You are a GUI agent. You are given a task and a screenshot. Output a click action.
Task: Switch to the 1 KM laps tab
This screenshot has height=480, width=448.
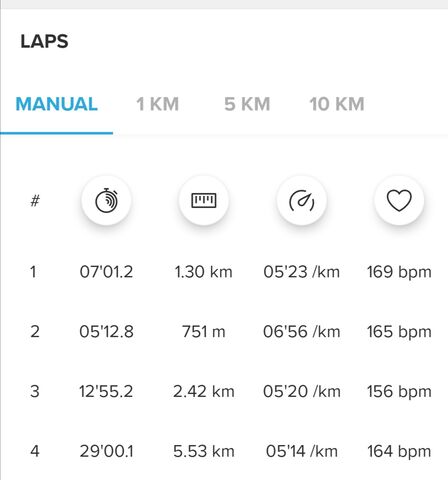coord(158,104)
